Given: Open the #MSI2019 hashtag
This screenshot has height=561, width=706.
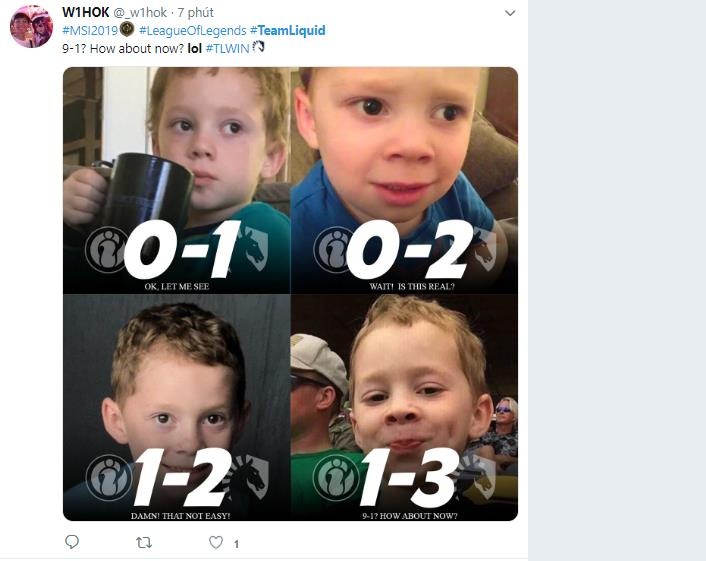Looking at the screenshot, I should pyautogui.click(x=89, y=30).
